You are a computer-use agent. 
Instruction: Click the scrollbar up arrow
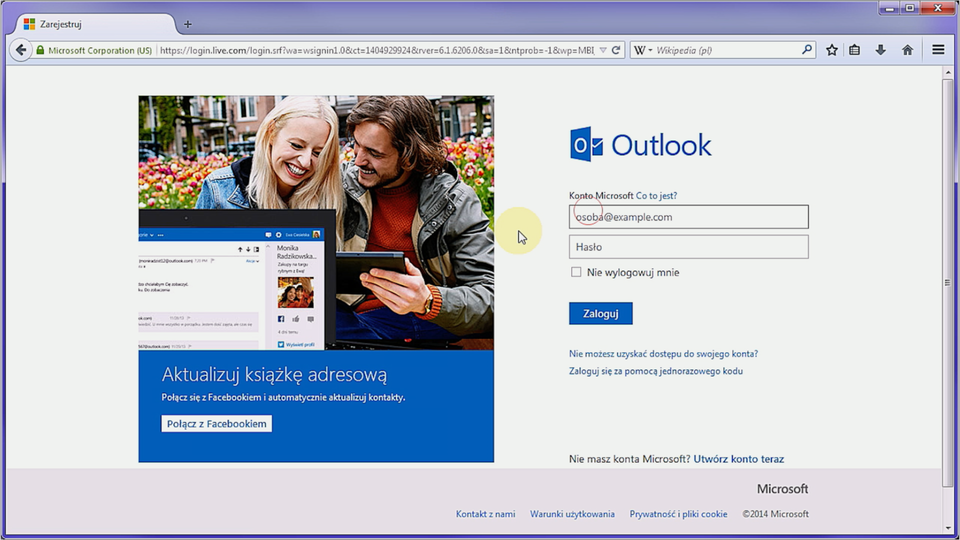click(948, 72)
